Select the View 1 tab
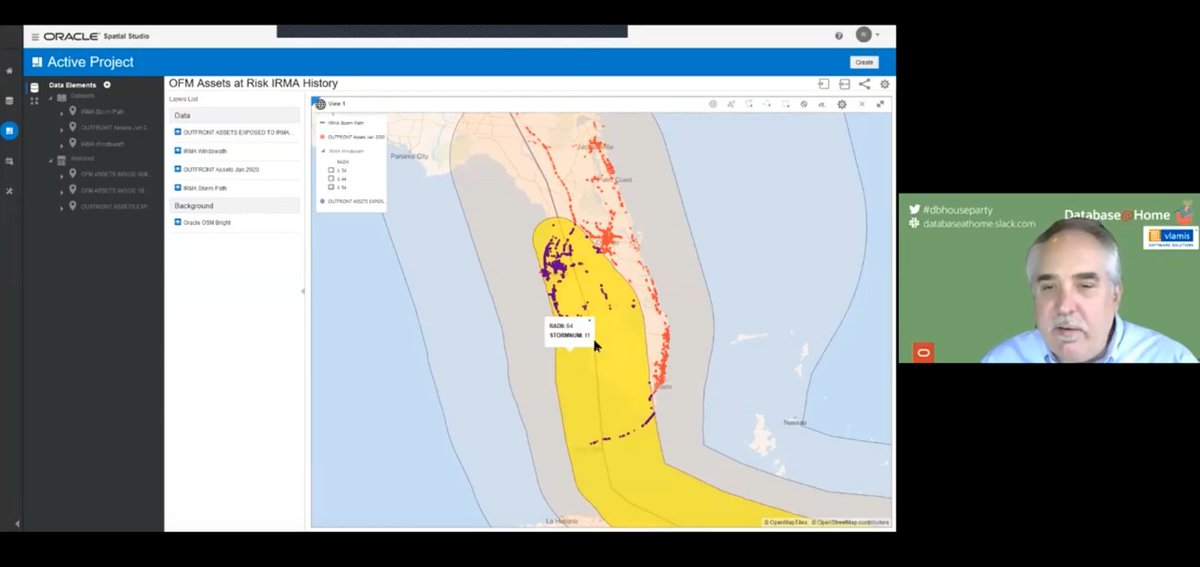 click(337, 104)
